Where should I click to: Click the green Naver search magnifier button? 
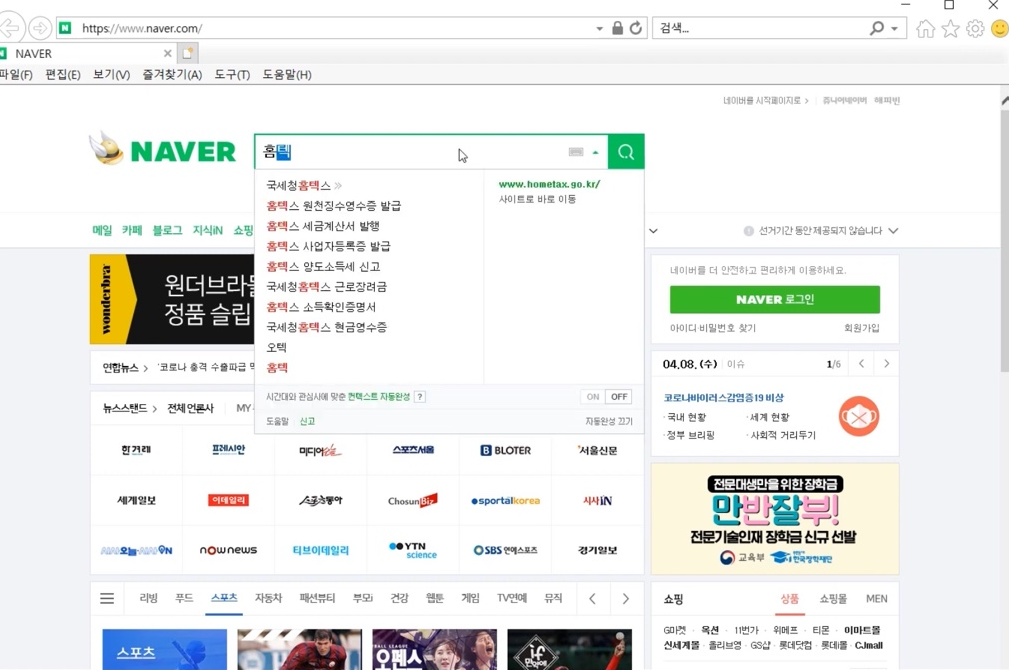[625, 152]
